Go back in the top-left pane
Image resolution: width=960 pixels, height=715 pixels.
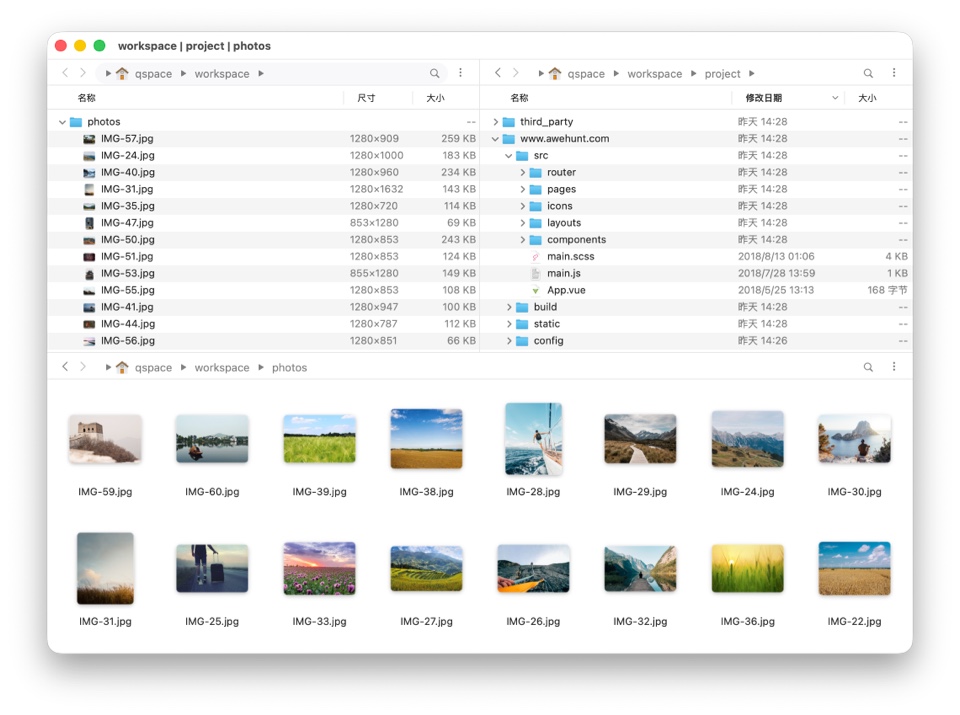pos(65,73)
